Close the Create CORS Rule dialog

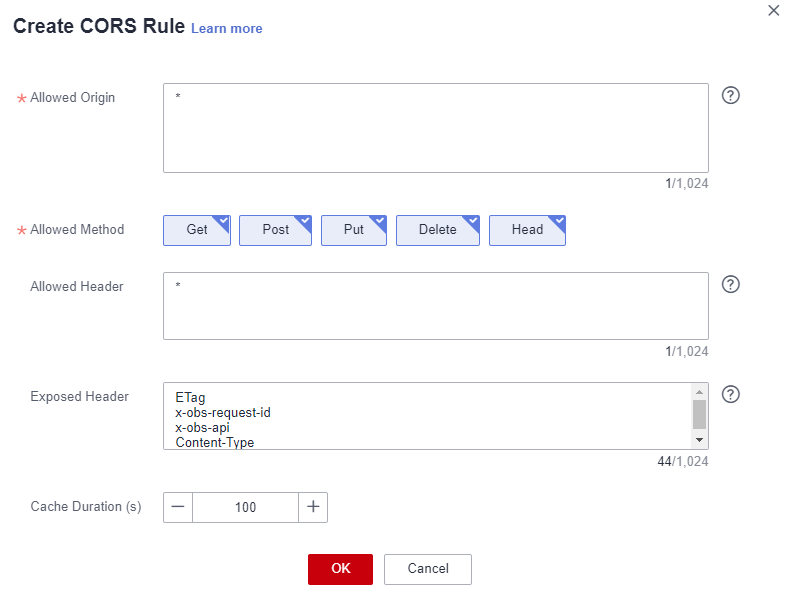(x=773, y=11)
